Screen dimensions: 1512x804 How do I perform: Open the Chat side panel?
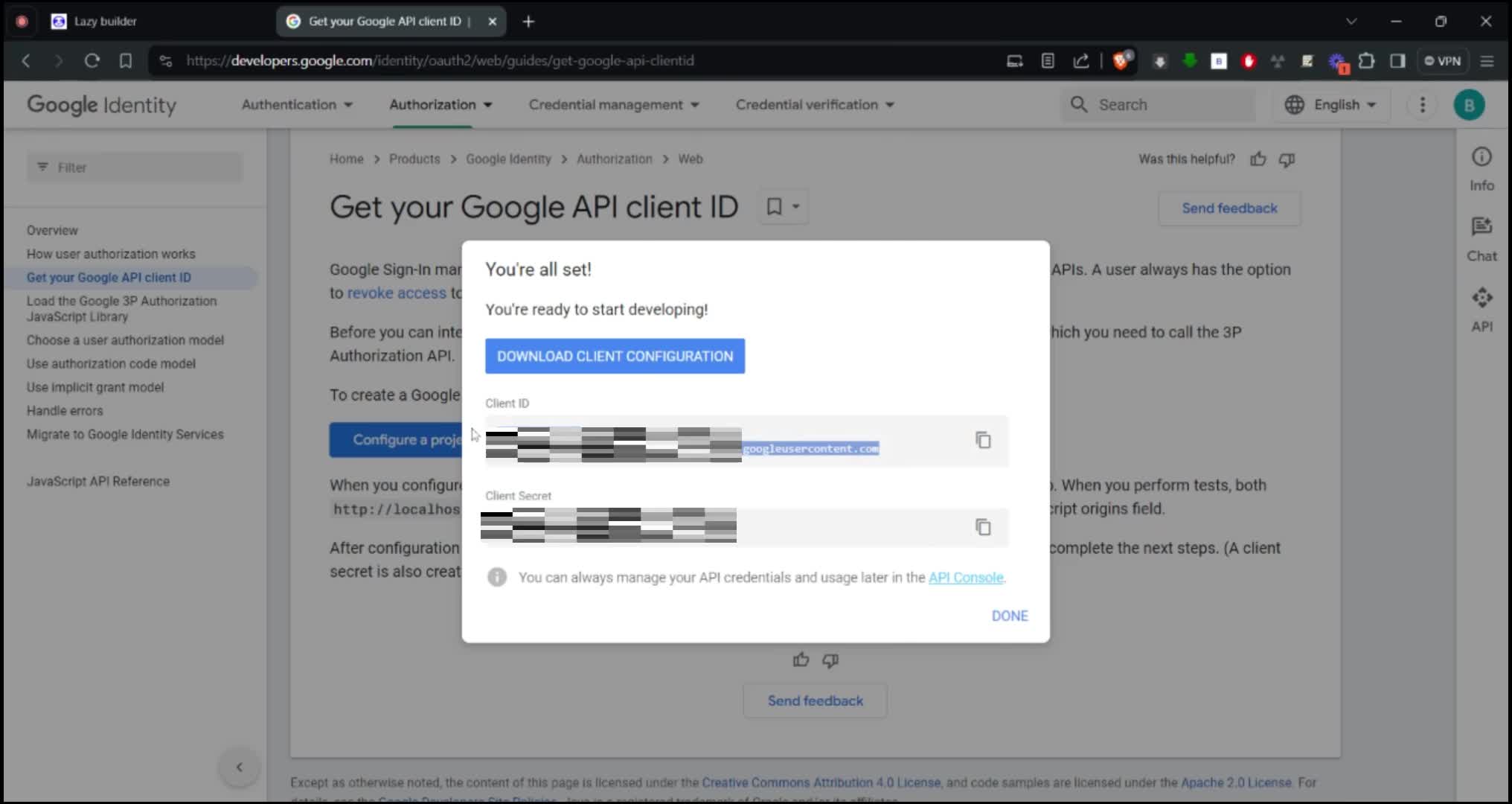point(1481,240)
